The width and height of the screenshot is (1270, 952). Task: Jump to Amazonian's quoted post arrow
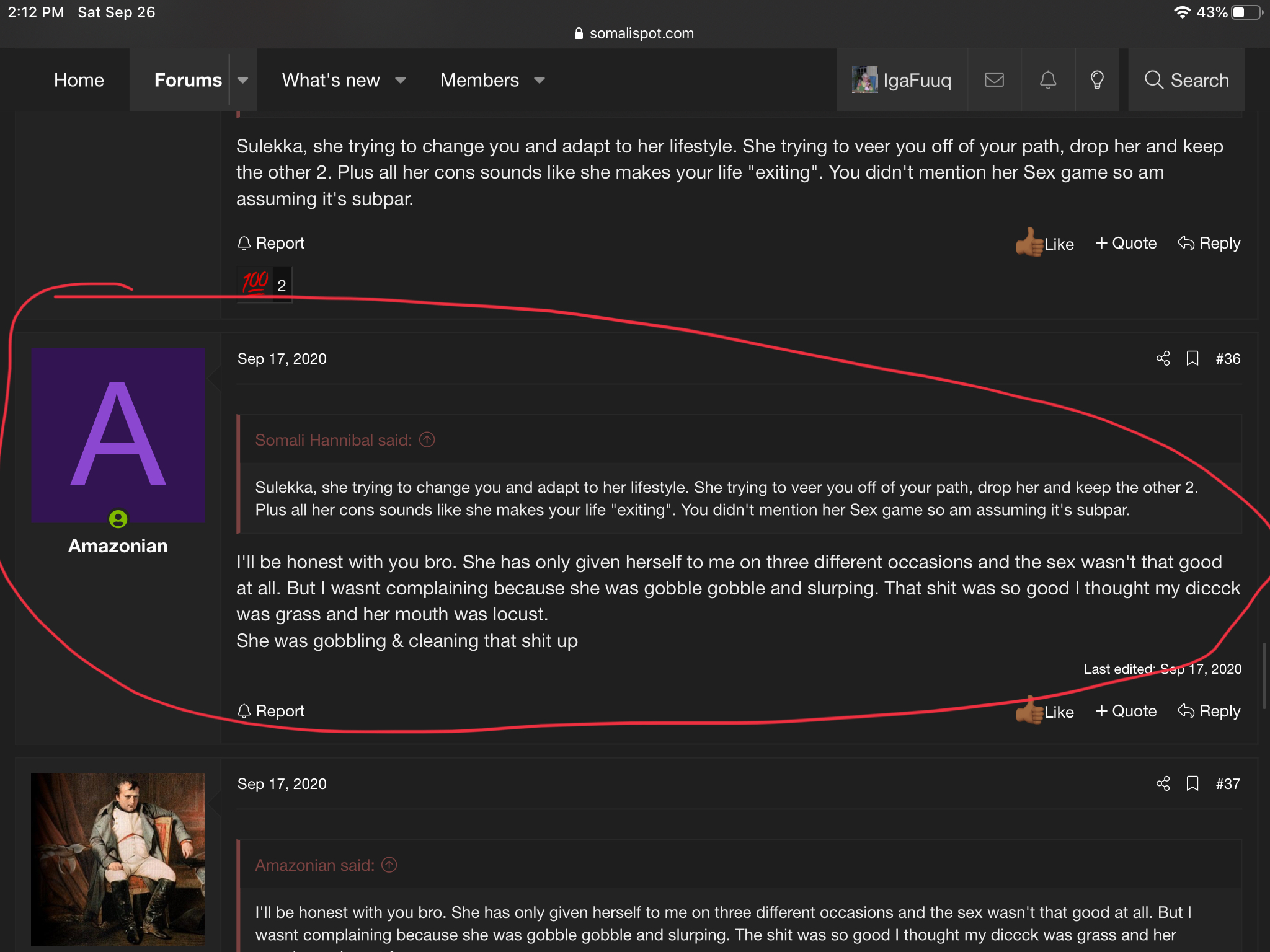tap(389, 865)
